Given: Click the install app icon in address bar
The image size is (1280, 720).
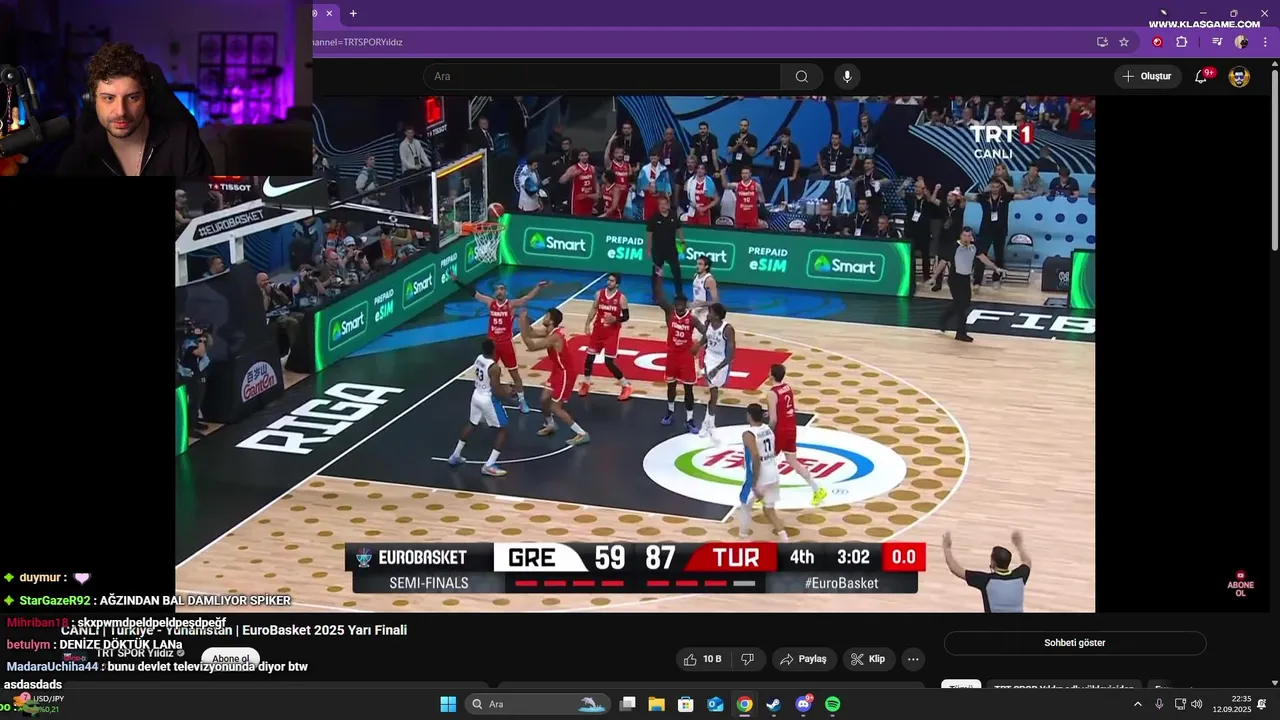Looking at the screenshot, I should click(x=1102, y=42).
